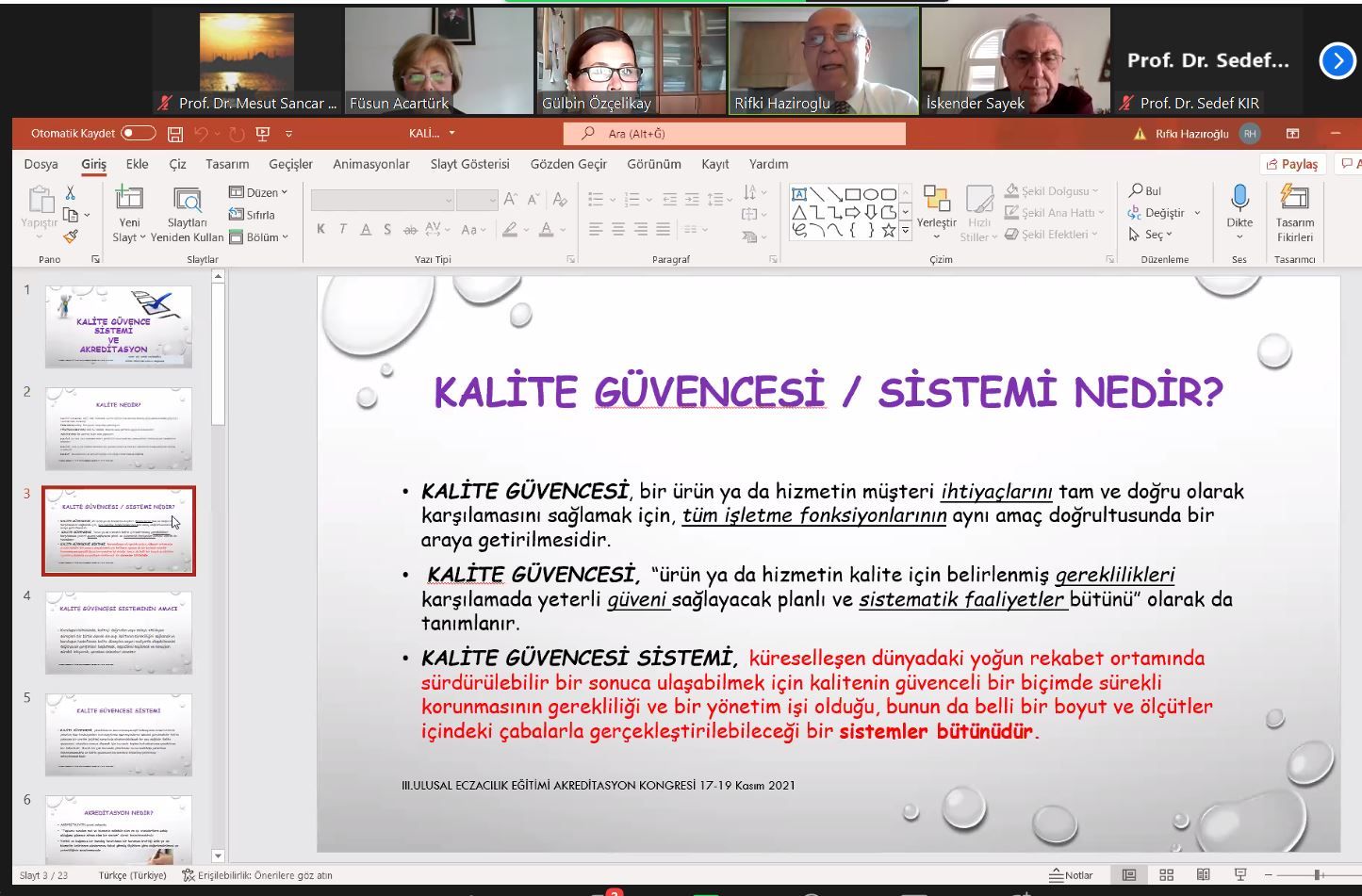Select slide 4 thumbnail in panel
Image resolution: width=1362 pixels, height=896 pixels.
tap(119, 632)
